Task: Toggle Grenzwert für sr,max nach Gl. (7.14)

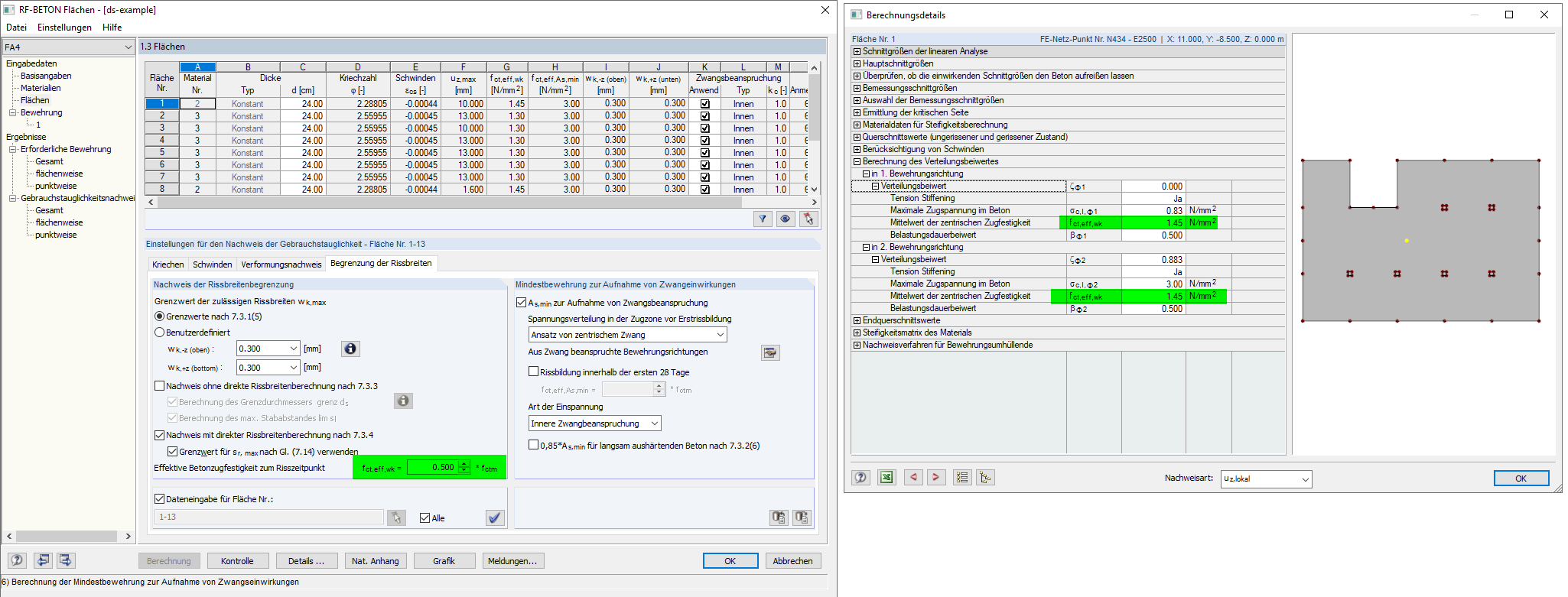Action: pyautogui.click(x=173, y=451)
